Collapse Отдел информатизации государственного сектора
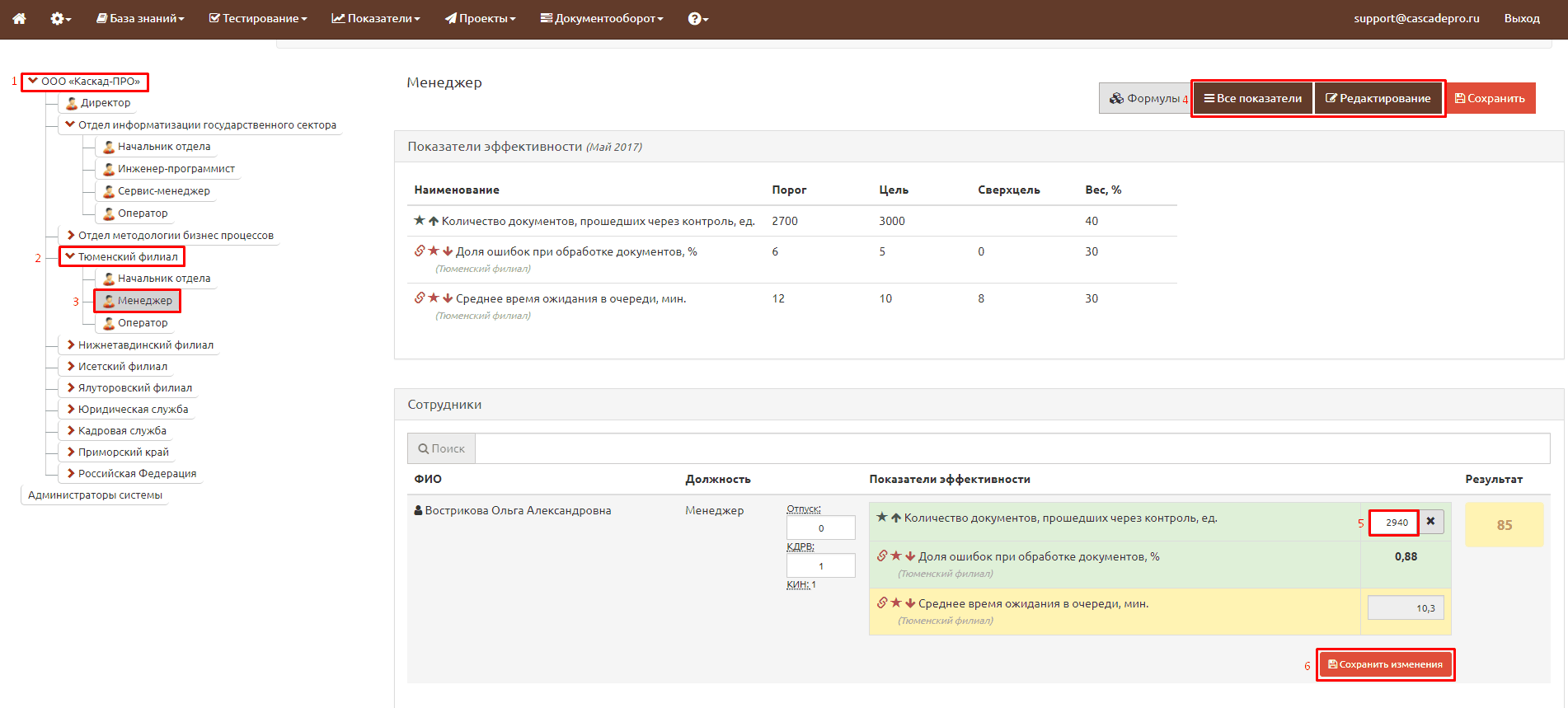The height and width of the screenshot is (708, 1568). [70, 124]
